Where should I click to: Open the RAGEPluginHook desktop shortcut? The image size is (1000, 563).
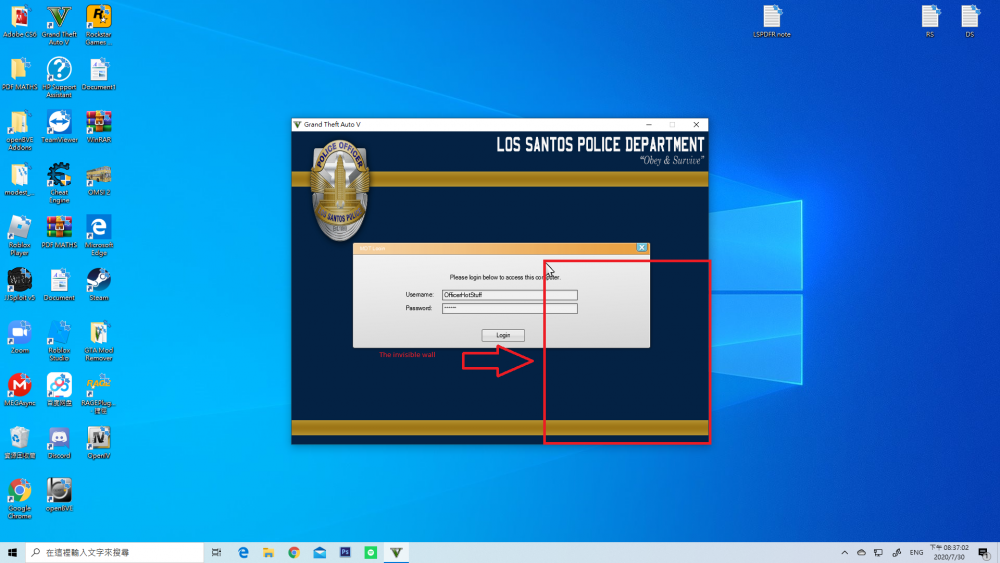click(99, 394)
